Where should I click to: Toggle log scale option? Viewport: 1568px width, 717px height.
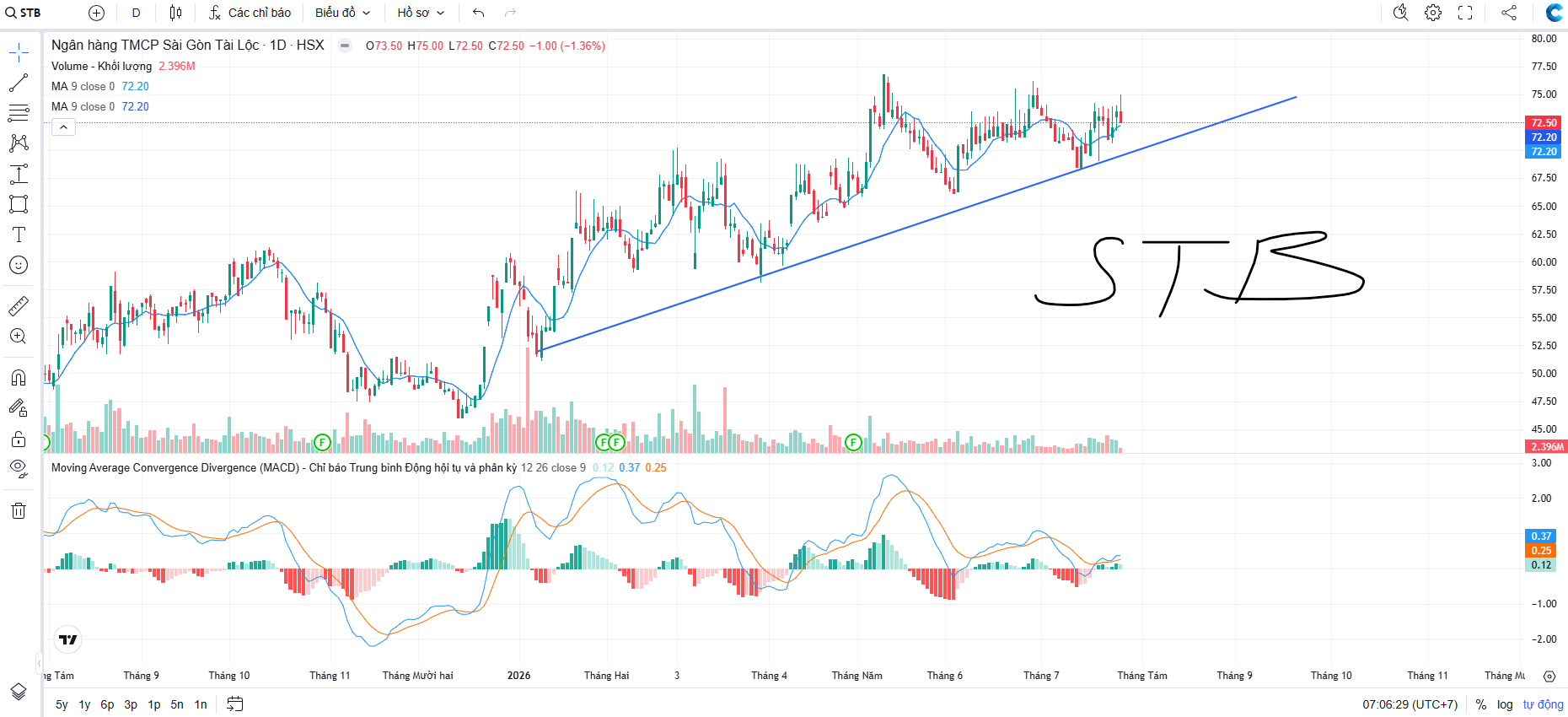[1505, 704]
